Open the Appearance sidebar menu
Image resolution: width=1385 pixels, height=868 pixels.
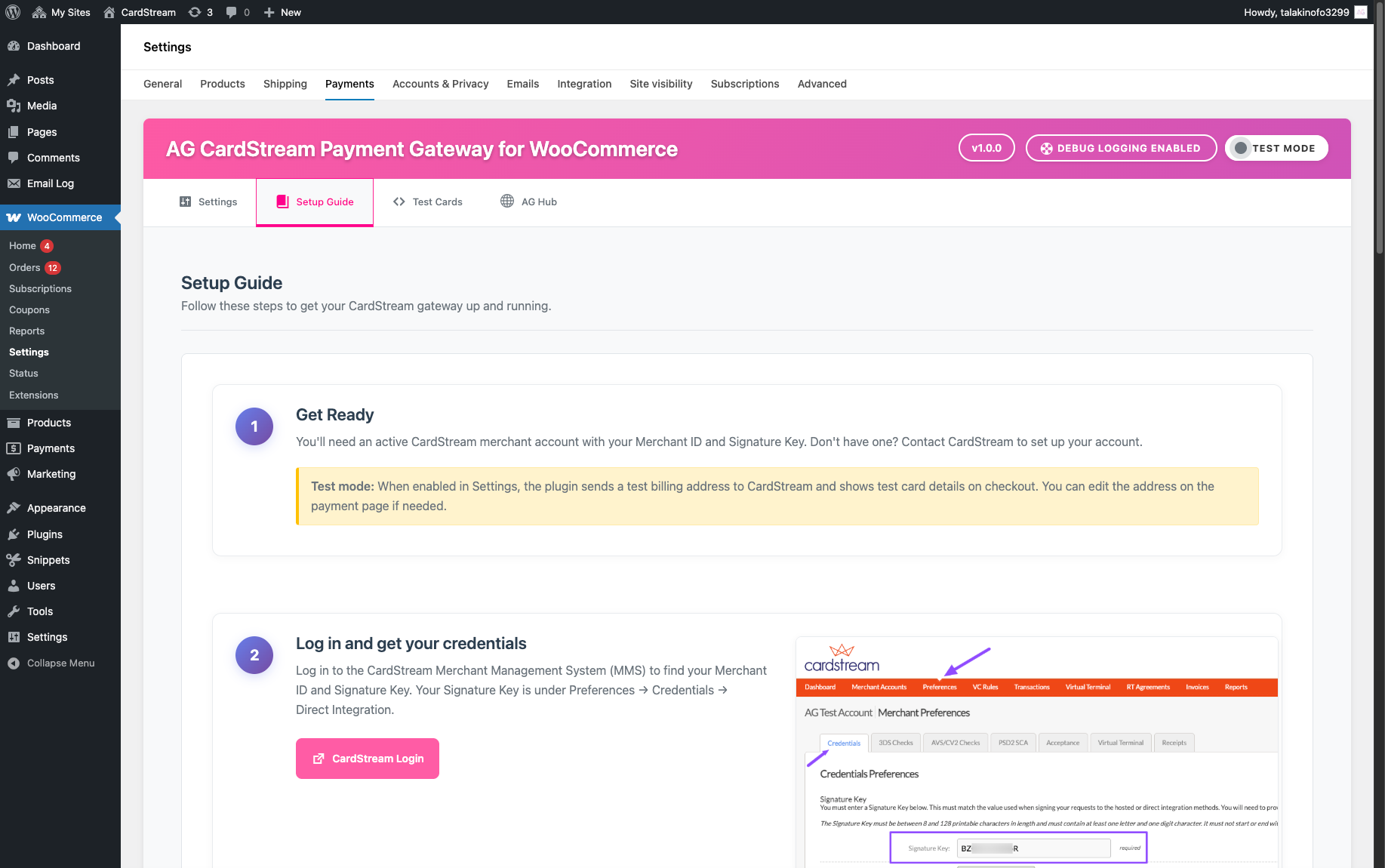click(x=56, y=508)
